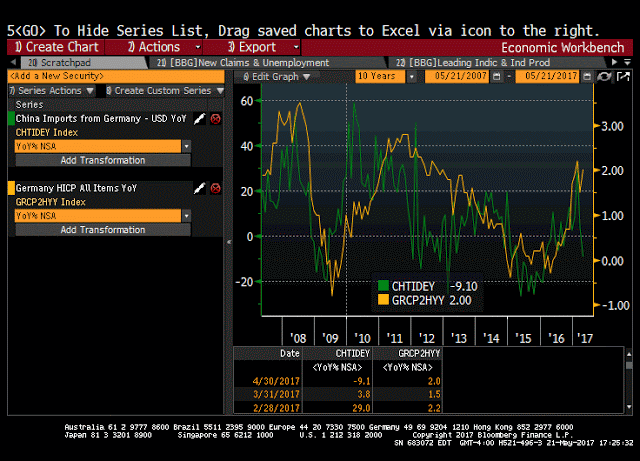Switch to Leading Indic & Ind Prod tab
640x461 pixels.
496,62
